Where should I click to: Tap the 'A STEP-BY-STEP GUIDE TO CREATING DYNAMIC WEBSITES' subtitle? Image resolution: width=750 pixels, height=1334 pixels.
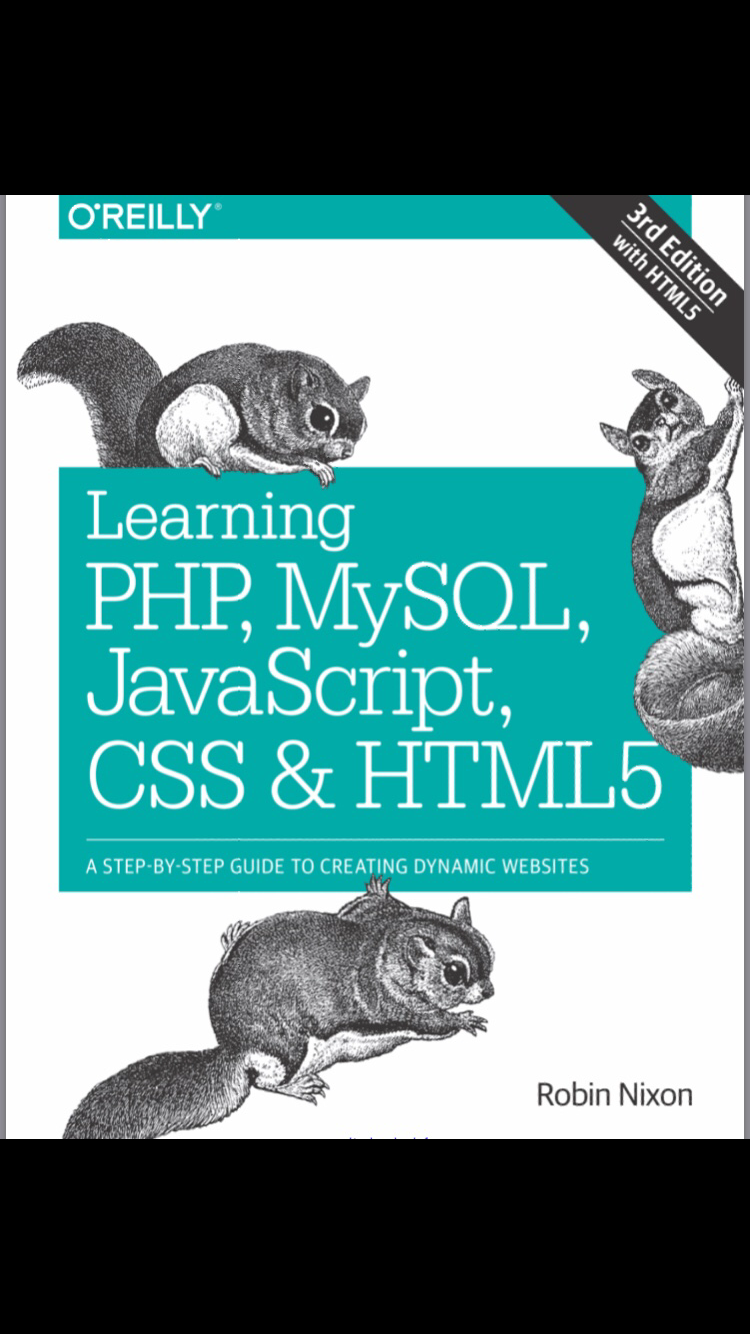click(338, 866)
